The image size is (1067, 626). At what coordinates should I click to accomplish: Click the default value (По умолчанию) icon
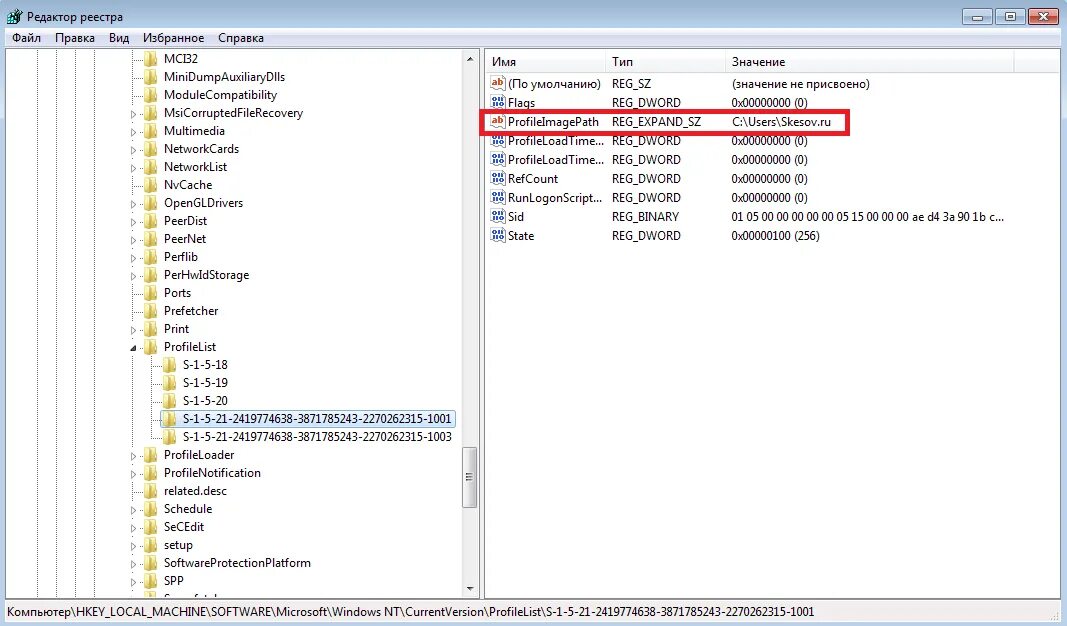pyautogui.click(x=497, y=83)
